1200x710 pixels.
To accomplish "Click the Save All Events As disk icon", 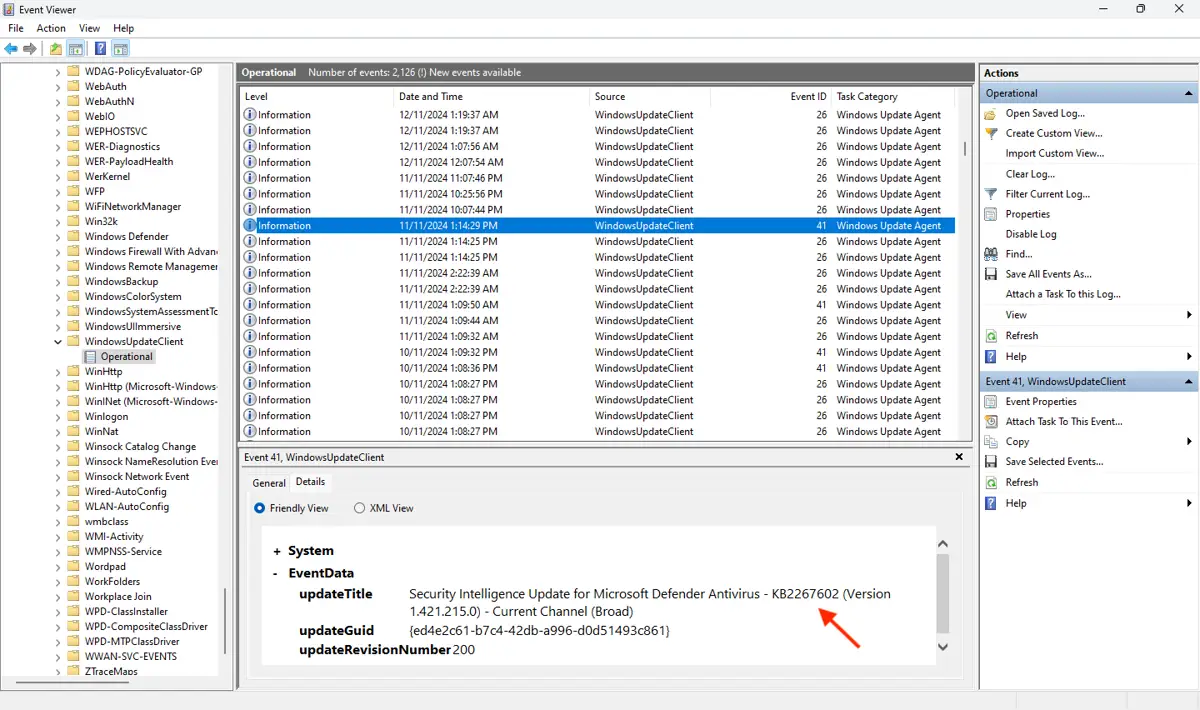I will pyautogui.click(x=991, y=274).
